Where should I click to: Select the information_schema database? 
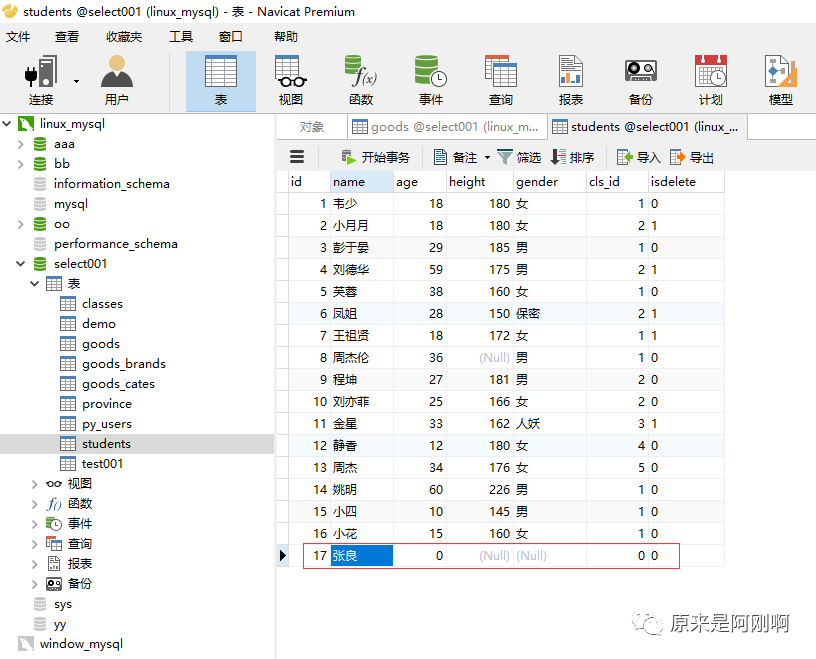(111, 184)
